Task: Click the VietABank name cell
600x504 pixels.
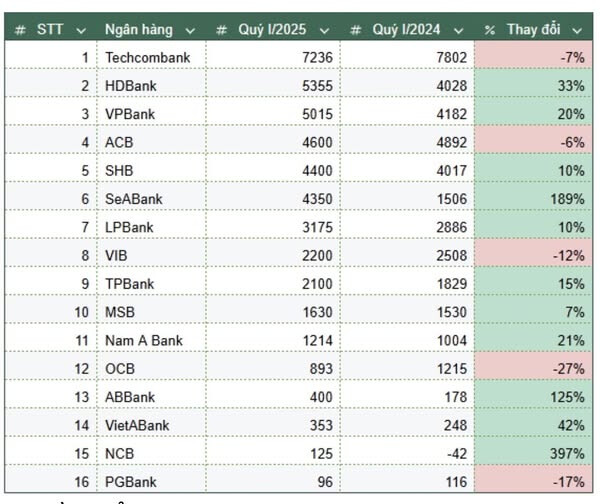Action: click(x=137, y=426)
